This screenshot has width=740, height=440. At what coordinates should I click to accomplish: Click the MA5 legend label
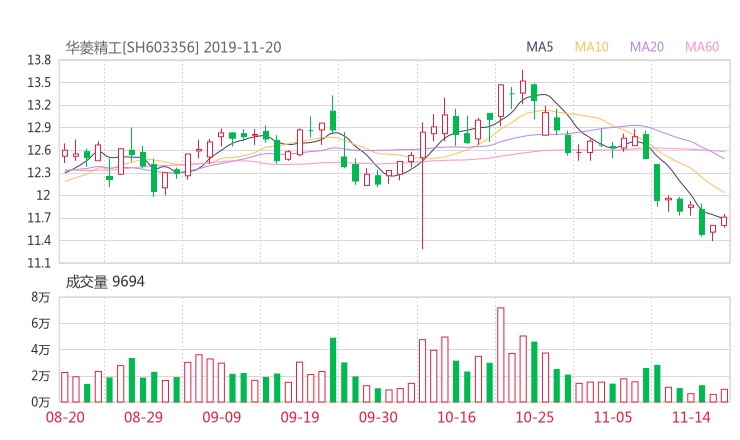click(539, 47)
